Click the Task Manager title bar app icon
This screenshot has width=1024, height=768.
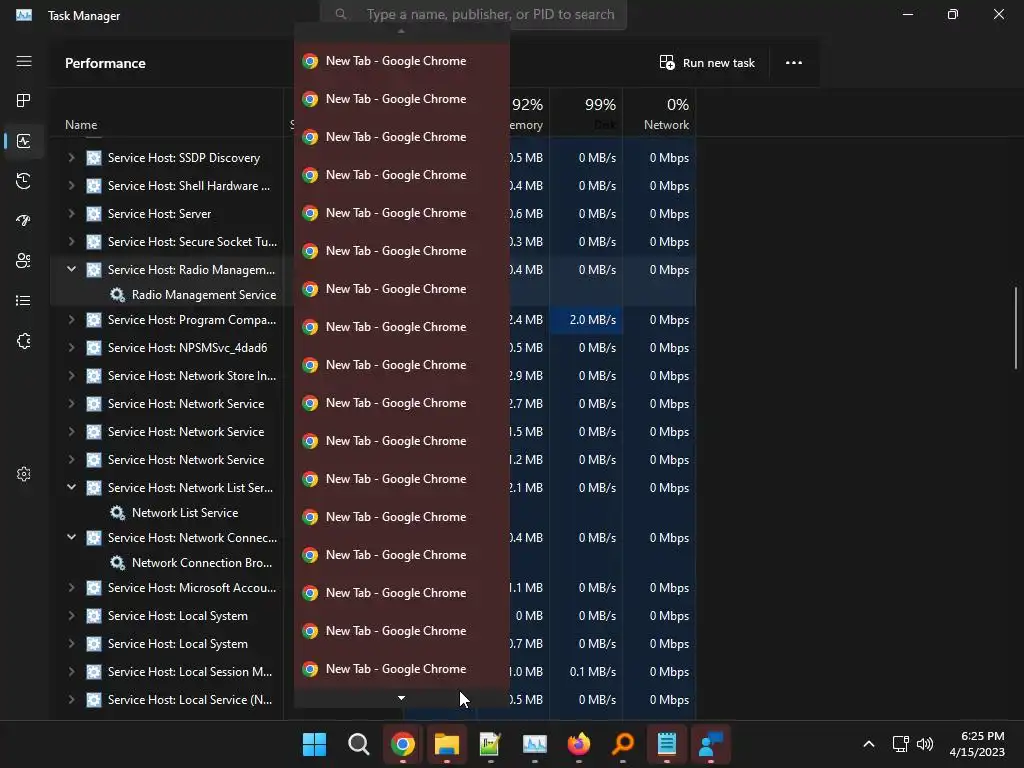pos(24,15)
